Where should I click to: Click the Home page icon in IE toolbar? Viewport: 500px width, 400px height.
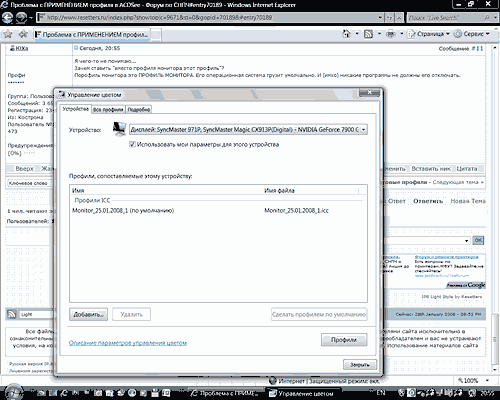[x=347, y=34]
